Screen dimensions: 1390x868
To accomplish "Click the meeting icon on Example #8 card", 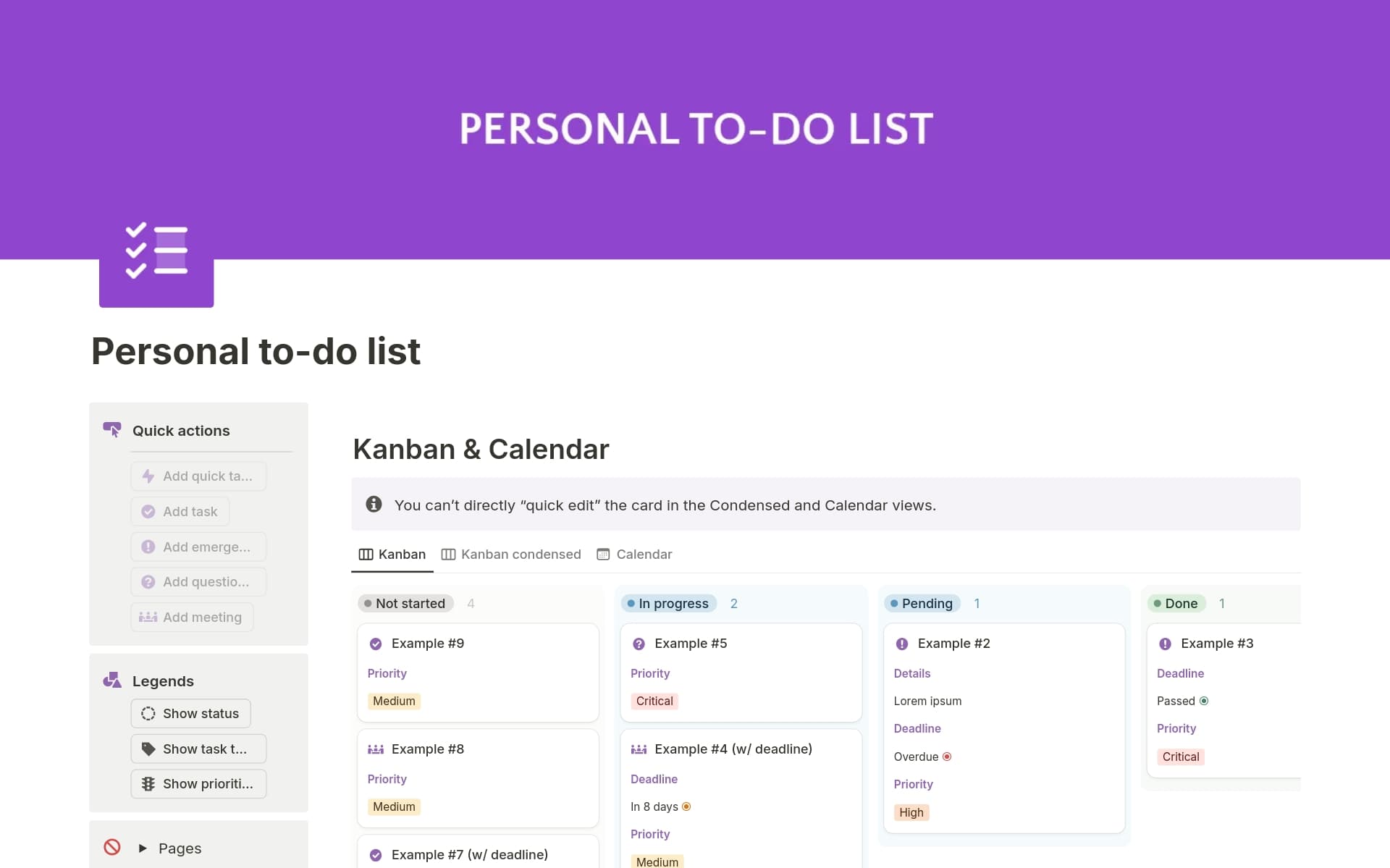I will pos(376,749).
